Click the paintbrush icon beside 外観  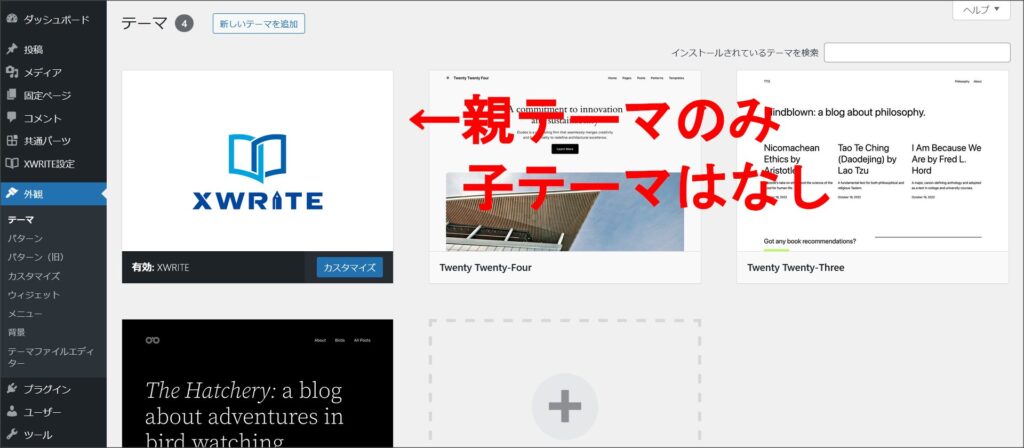click(12, 193)
